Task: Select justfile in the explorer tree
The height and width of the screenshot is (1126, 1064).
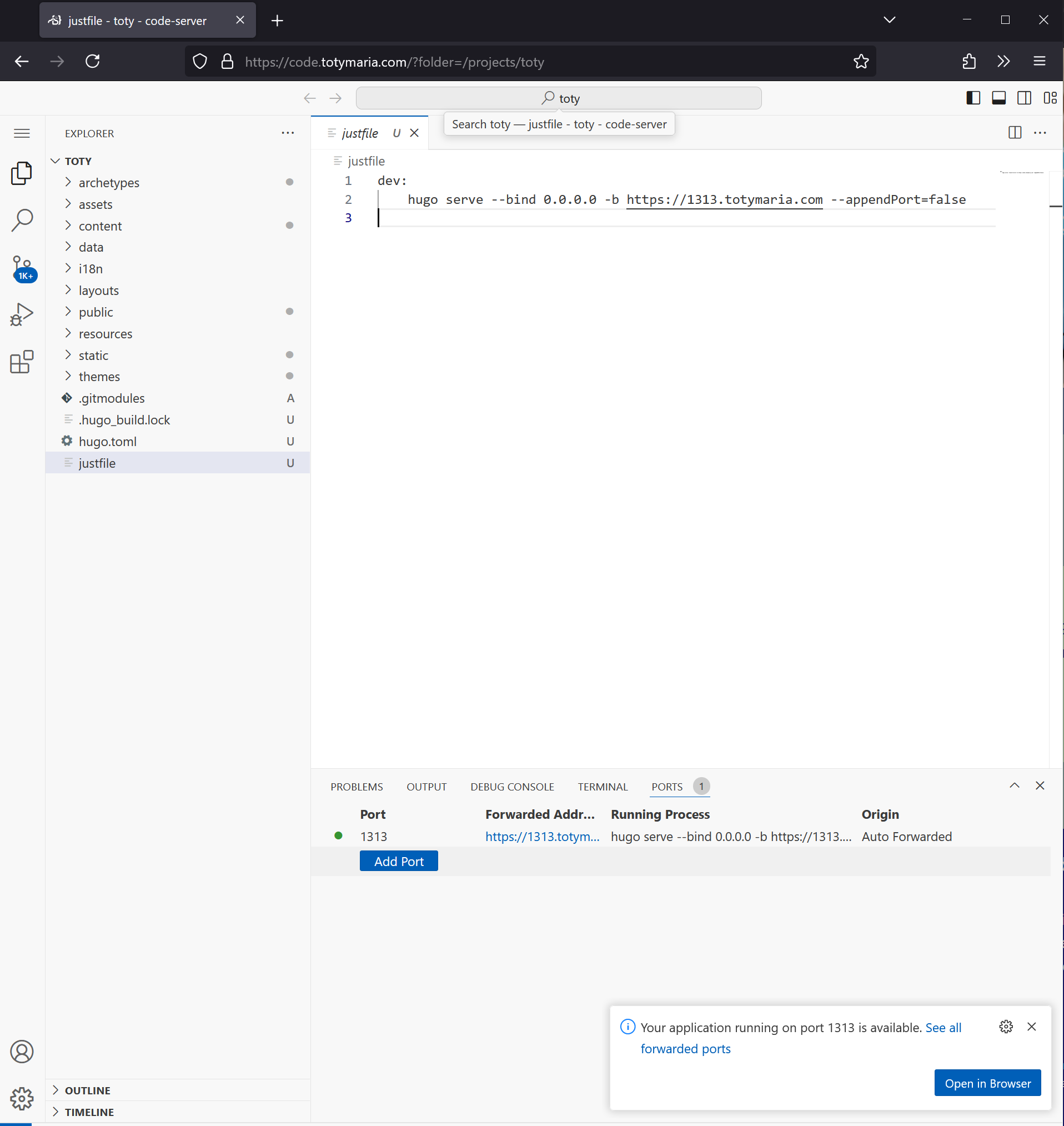Action: 178,463
